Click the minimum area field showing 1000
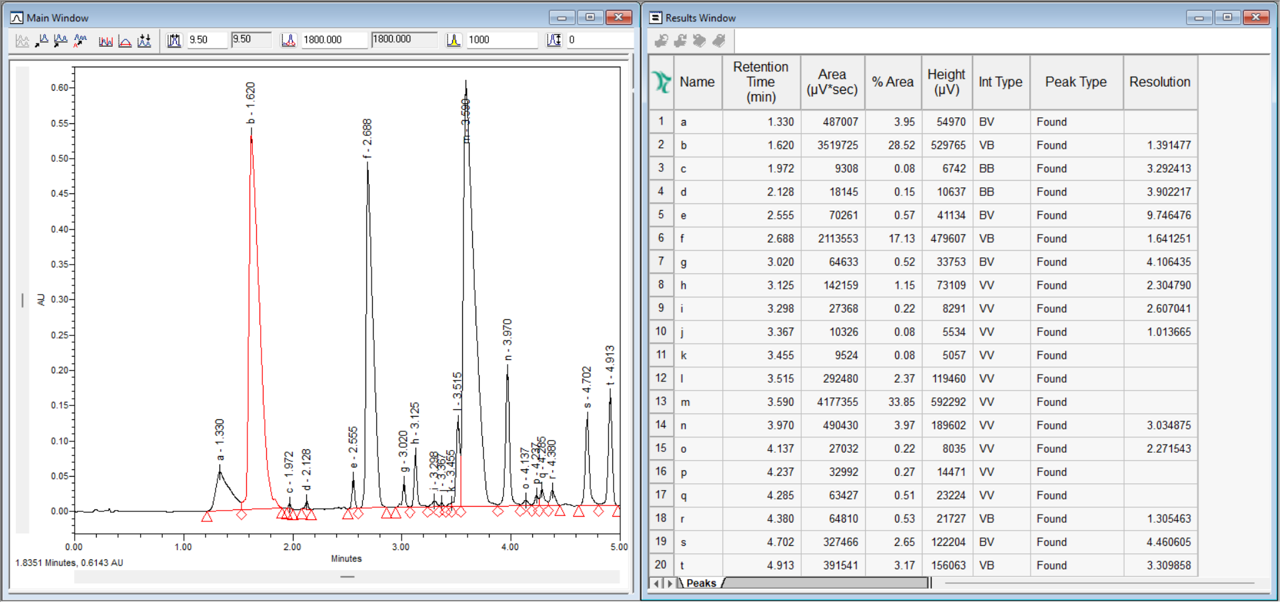The image size is (1280, 602). coord(501,40)
